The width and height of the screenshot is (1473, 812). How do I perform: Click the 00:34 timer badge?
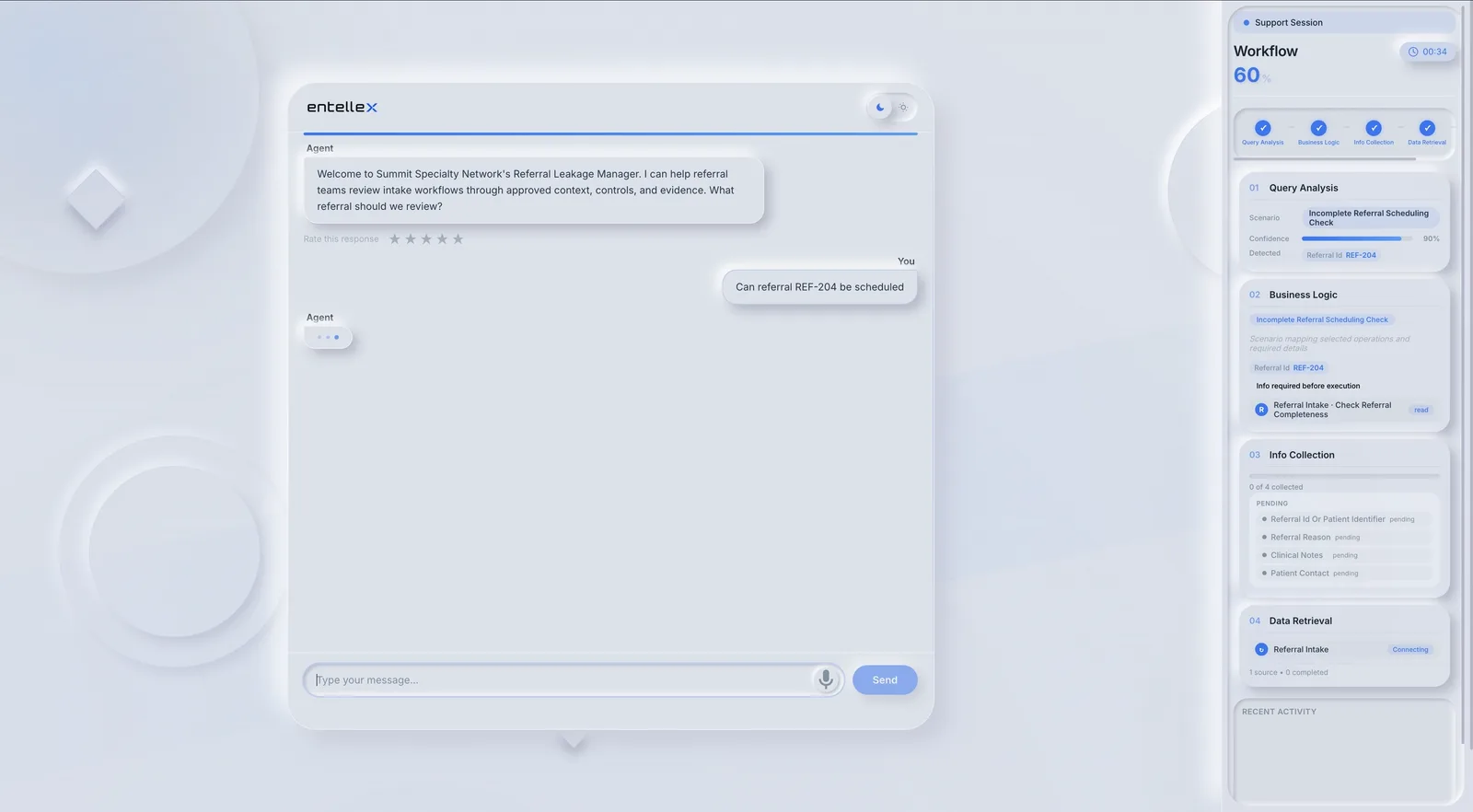(x=1427, y=52)
